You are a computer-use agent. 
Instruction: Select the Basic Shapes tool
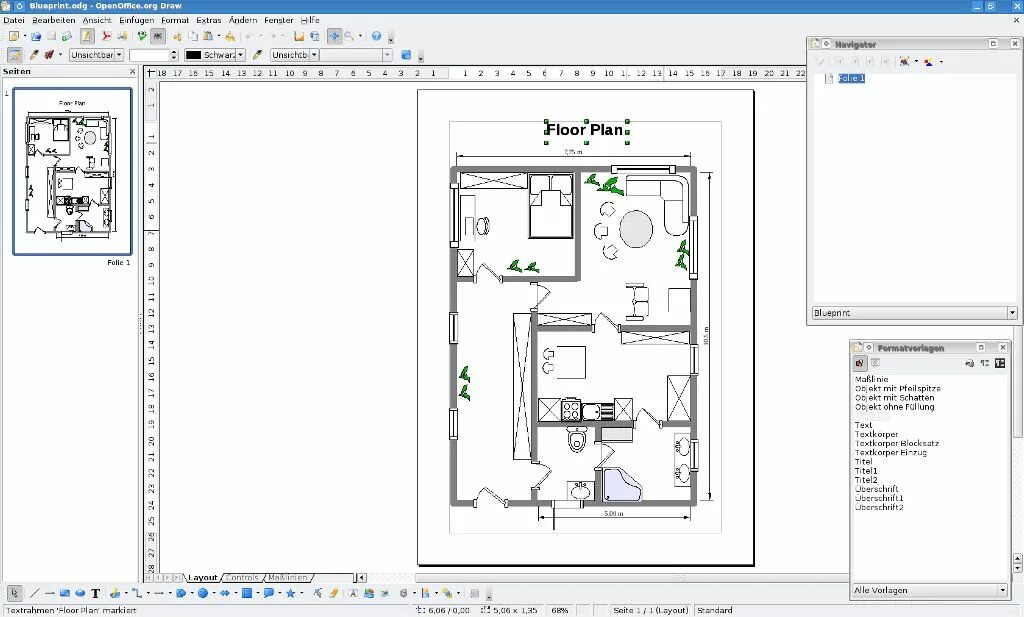(x=181, y=593)
